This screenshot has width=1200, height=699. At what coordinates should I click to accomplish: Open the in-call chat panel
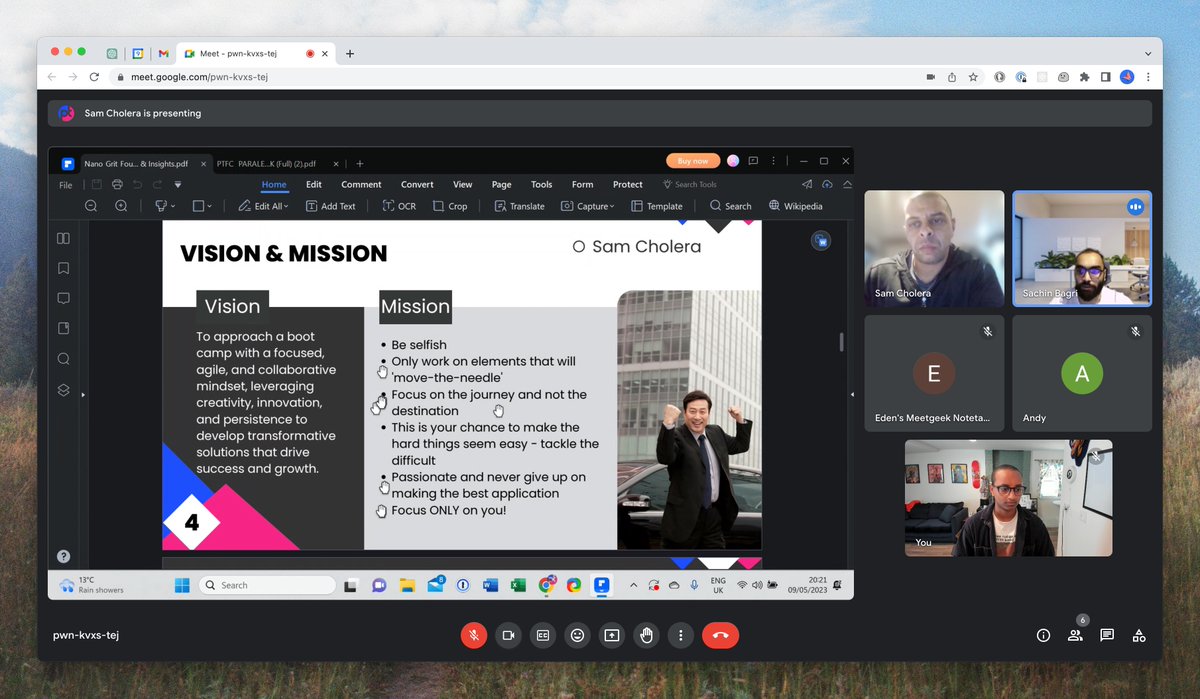tap(1107, 635)
